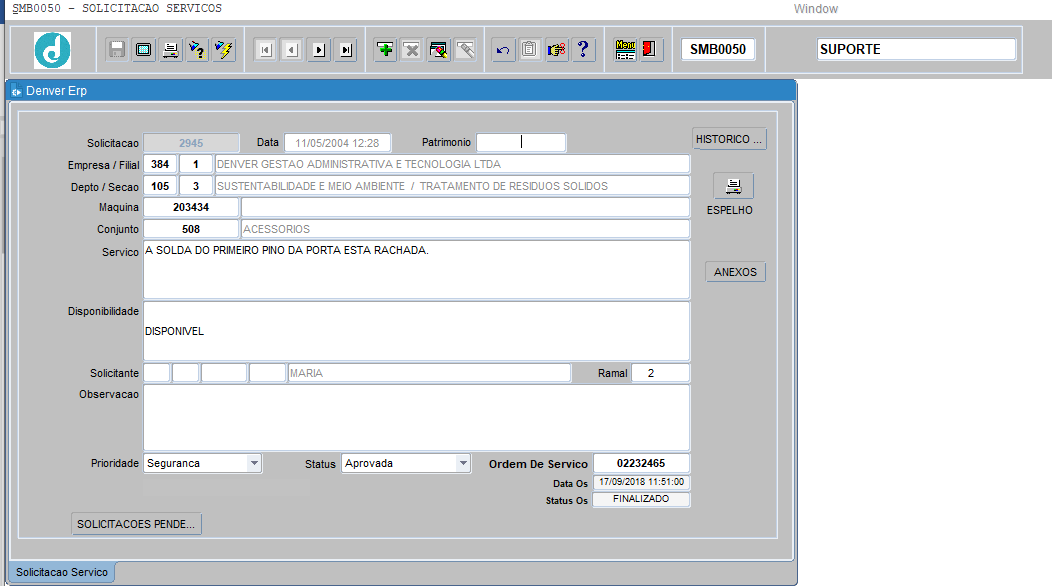Click the Enter Query question-mark flashlight icon
The width and height of the screenshot is (1052, 586).
coord(197,50)
